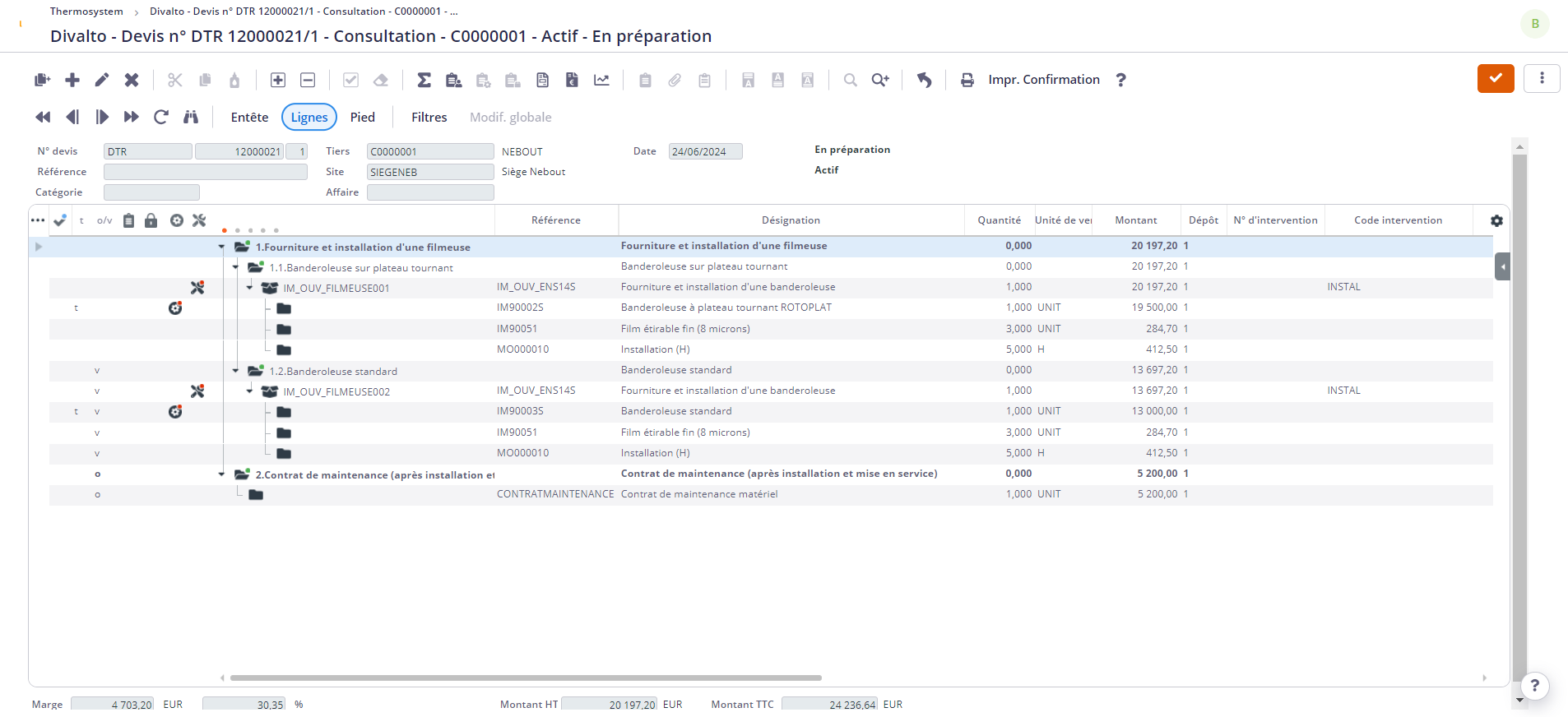Click the orange validate checkmark button

1496,78
